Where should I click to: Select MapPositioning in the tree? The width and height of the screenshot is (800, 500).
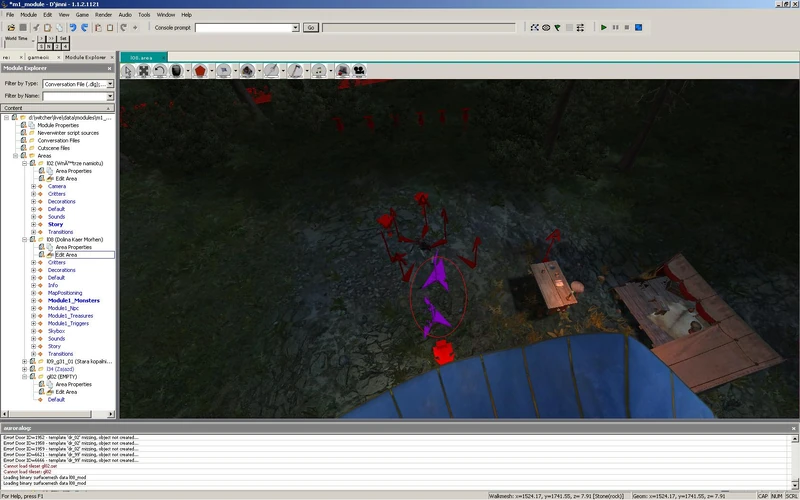pyautogui.click(x=65, y=293)
